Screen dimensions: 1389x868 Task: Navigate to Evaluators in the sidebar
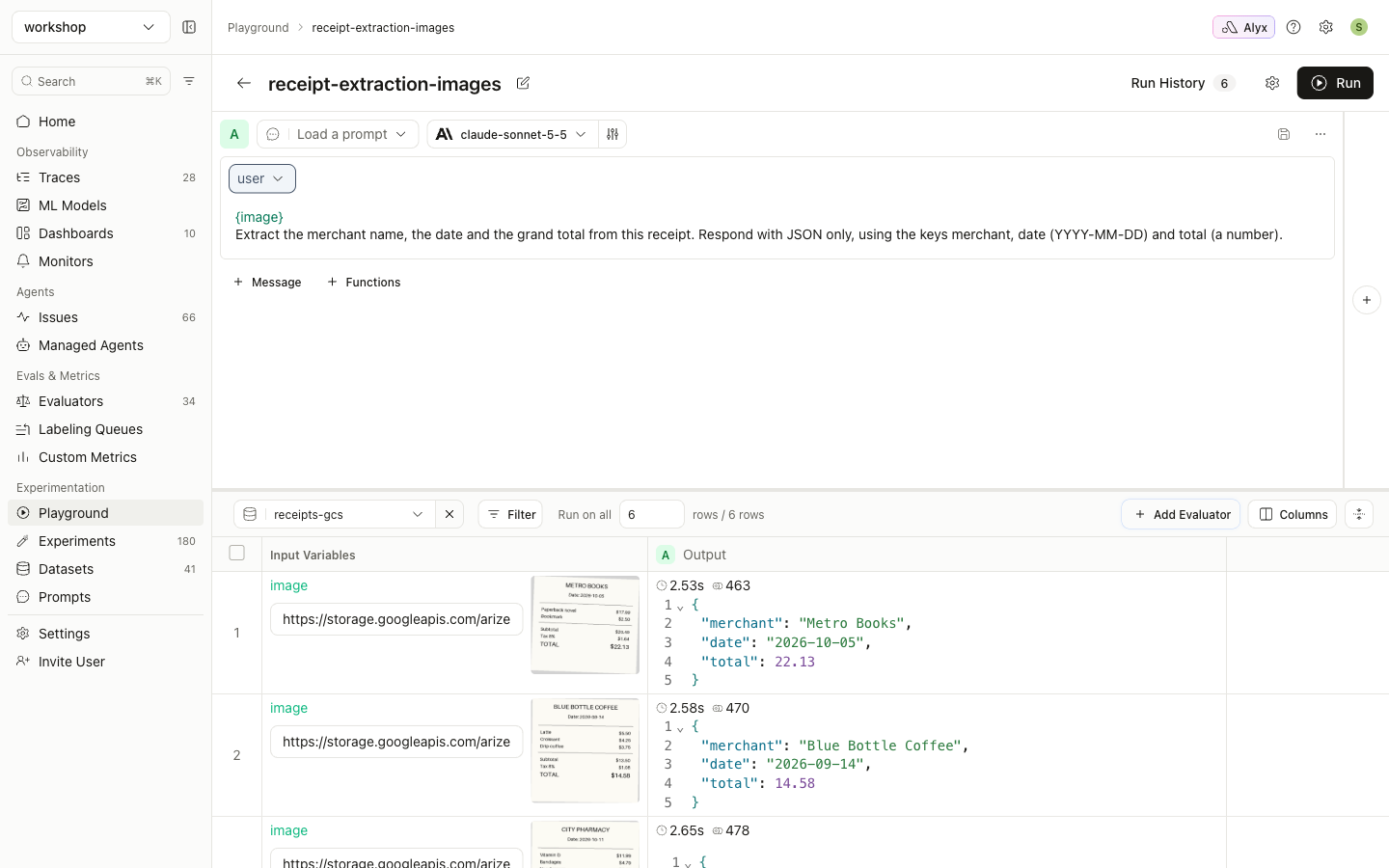point(106,401)
